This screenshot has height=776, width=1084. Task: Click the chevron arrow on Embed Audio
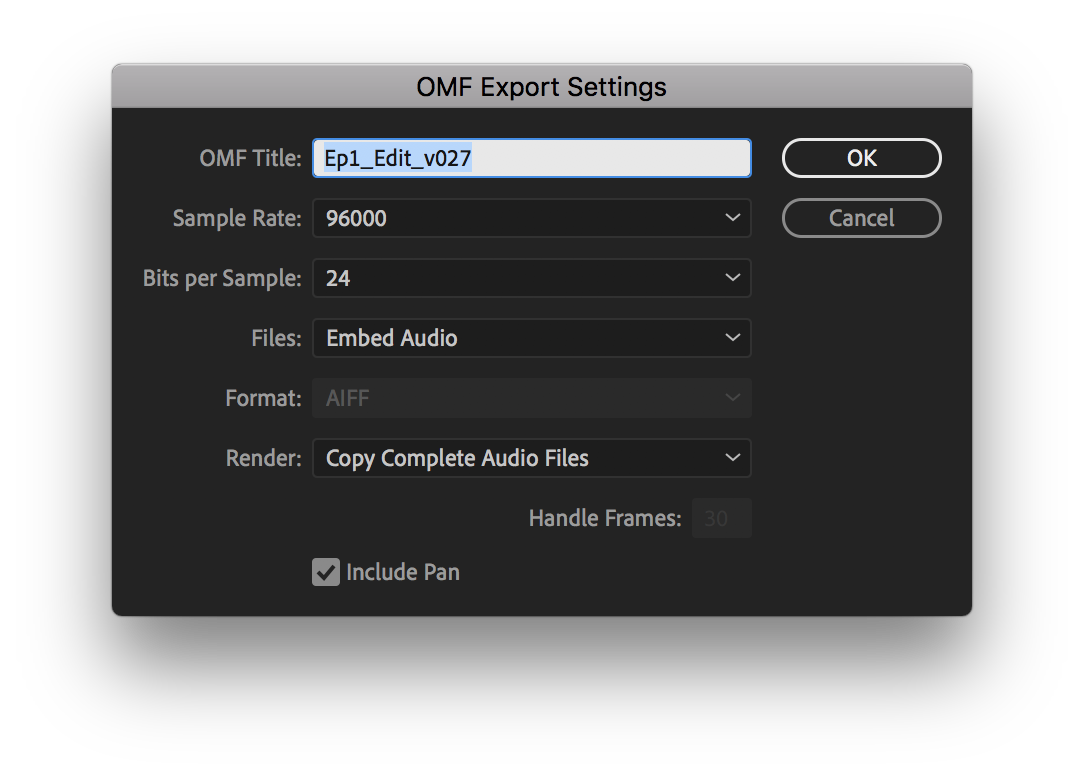pos(732,338)
